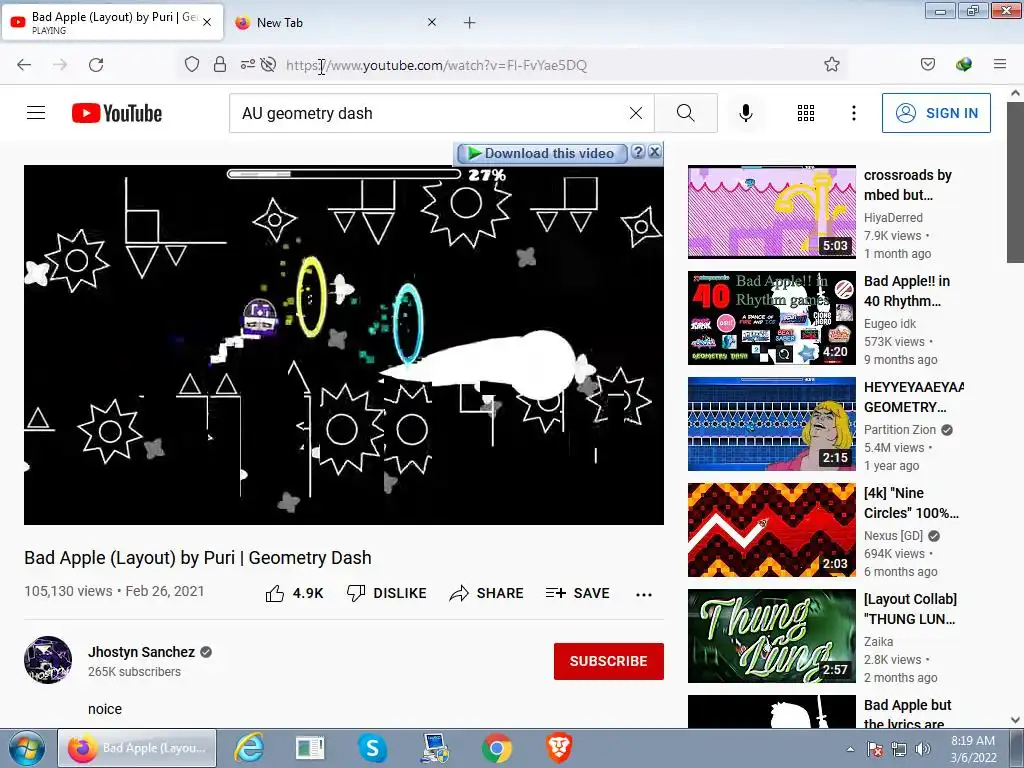
Task: Open the "[4k] Nine Circles 100%" title
Action: (x=911, y=503)
